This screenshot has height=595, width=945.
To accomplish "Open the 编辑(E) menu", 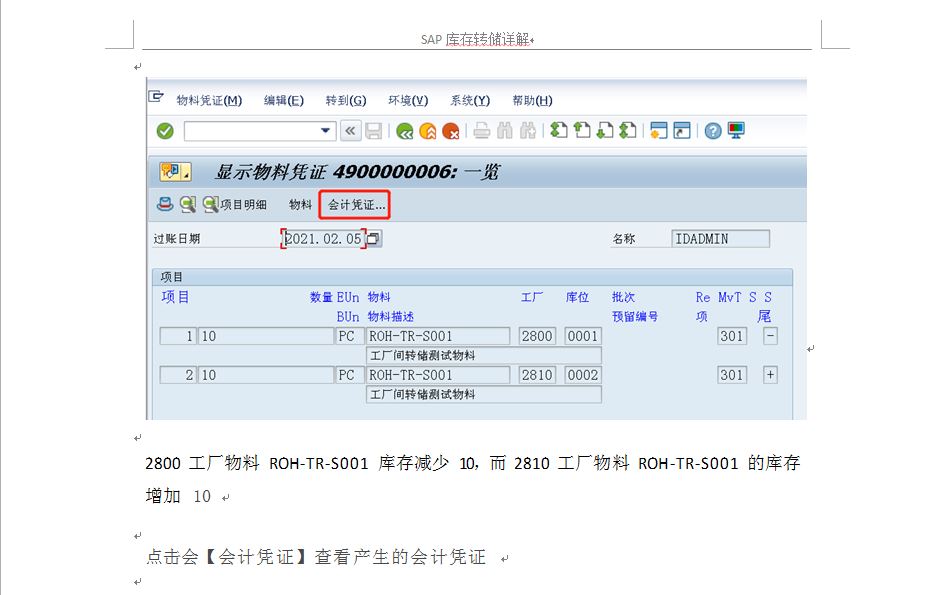I will tap(284, 101).
